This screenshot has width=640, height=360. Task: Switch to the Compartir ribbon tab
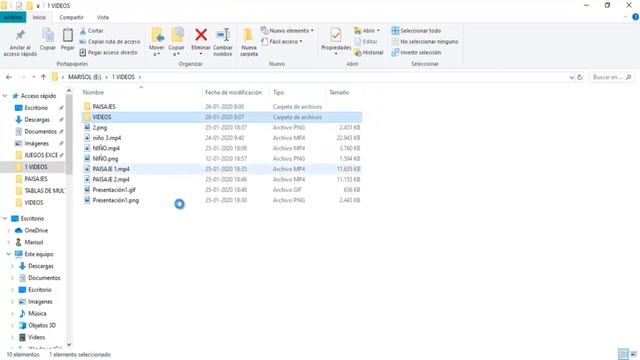point(71,17)
